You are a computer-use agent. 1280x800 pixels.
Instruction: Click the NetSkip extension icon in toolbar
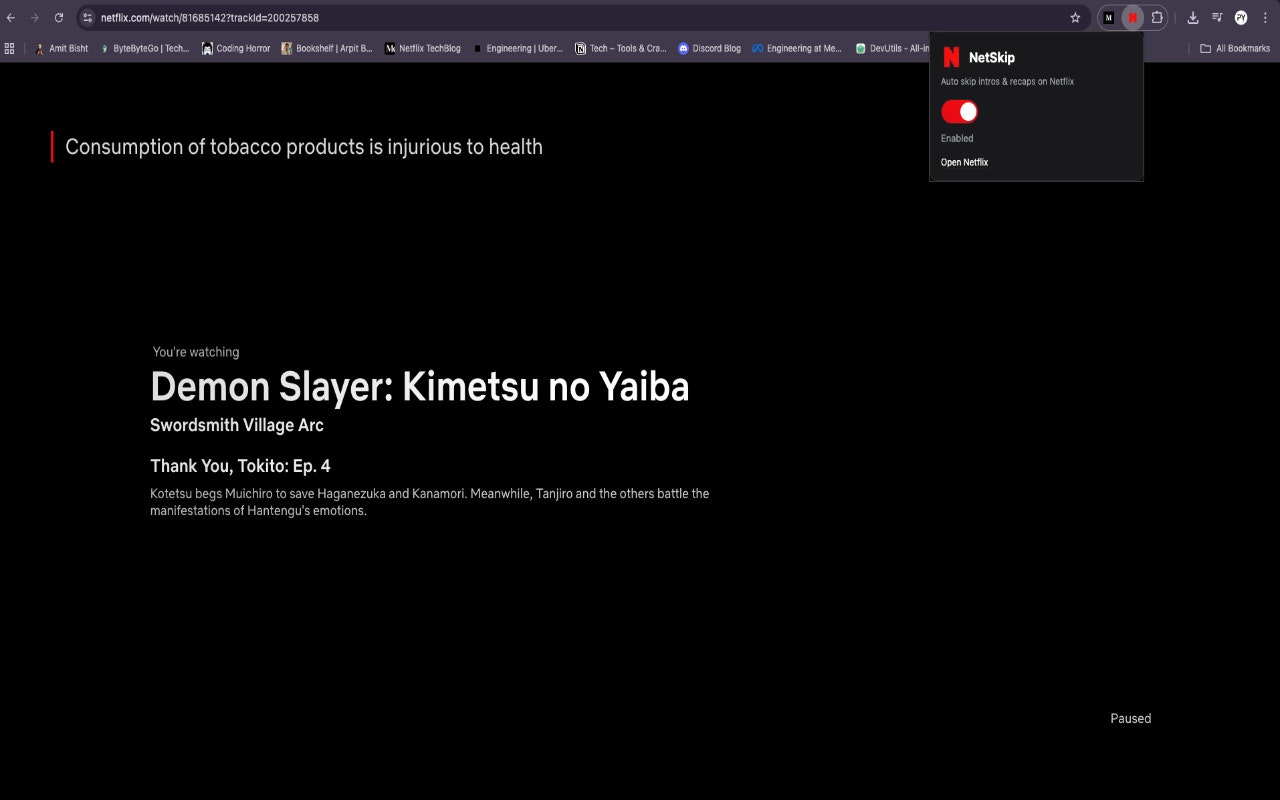coord(1132,18)
